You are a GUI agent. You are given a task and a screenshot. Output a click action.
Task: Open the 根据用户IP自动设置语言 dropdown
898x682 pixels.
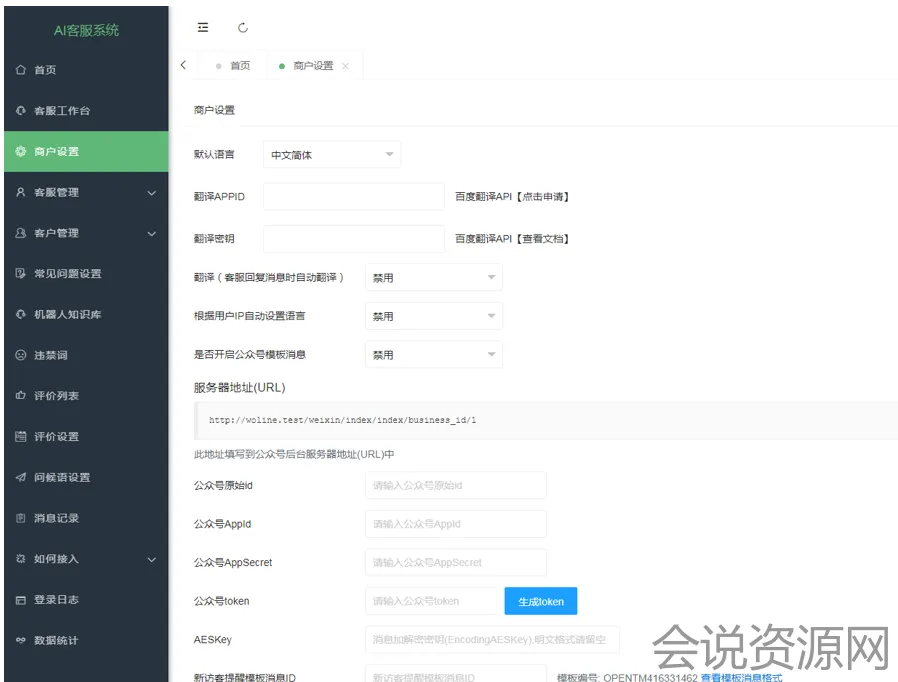coord(433,316)
